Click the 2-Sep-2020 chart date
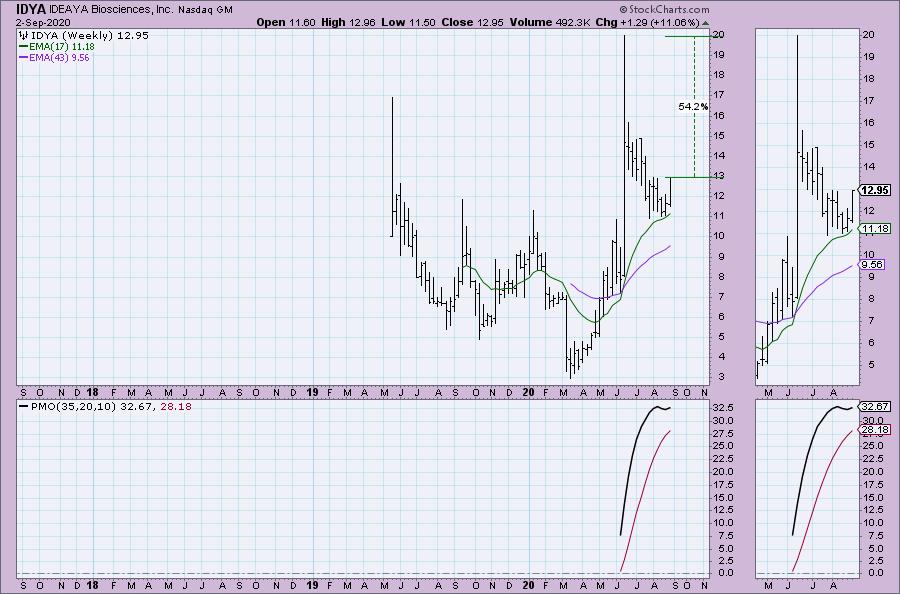Screen dimensions: 900x594 pos(43,23)
